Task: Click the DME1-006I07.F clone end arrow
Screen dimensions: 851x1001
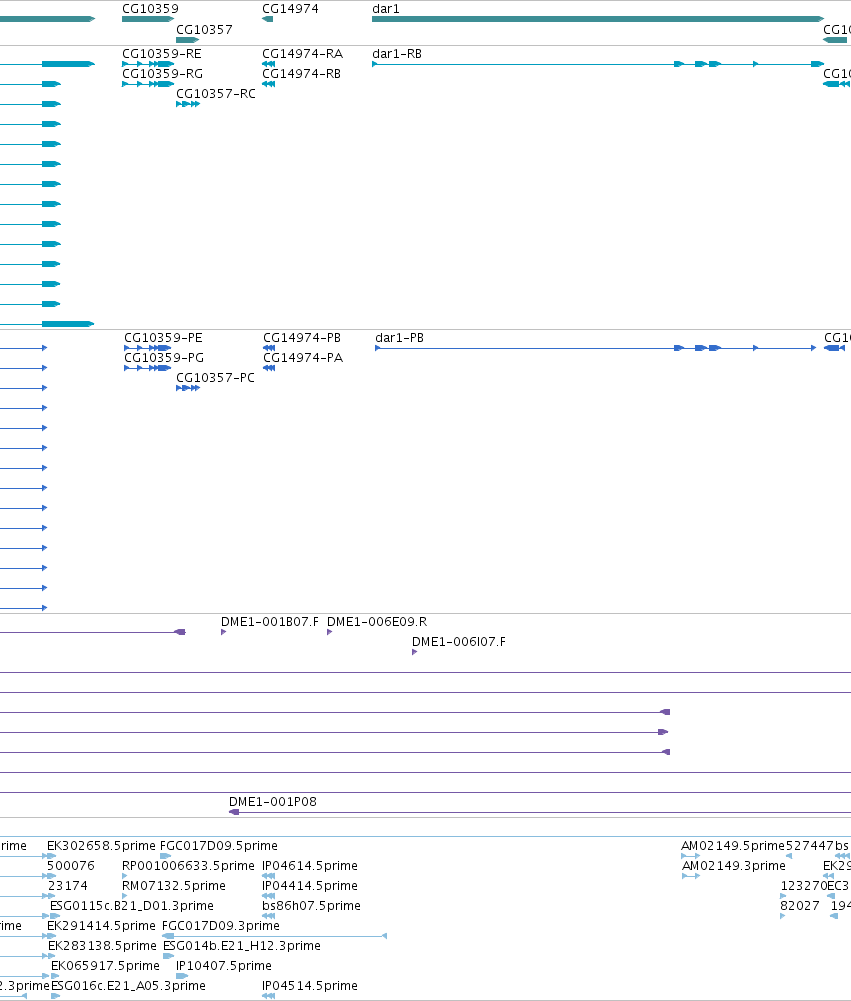Action: coord(414,652)
